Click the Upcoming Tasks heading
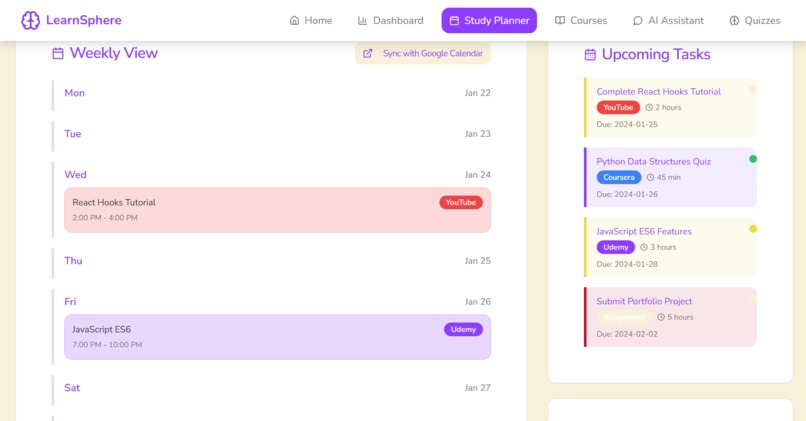806x421 pixels. point(656,54)
